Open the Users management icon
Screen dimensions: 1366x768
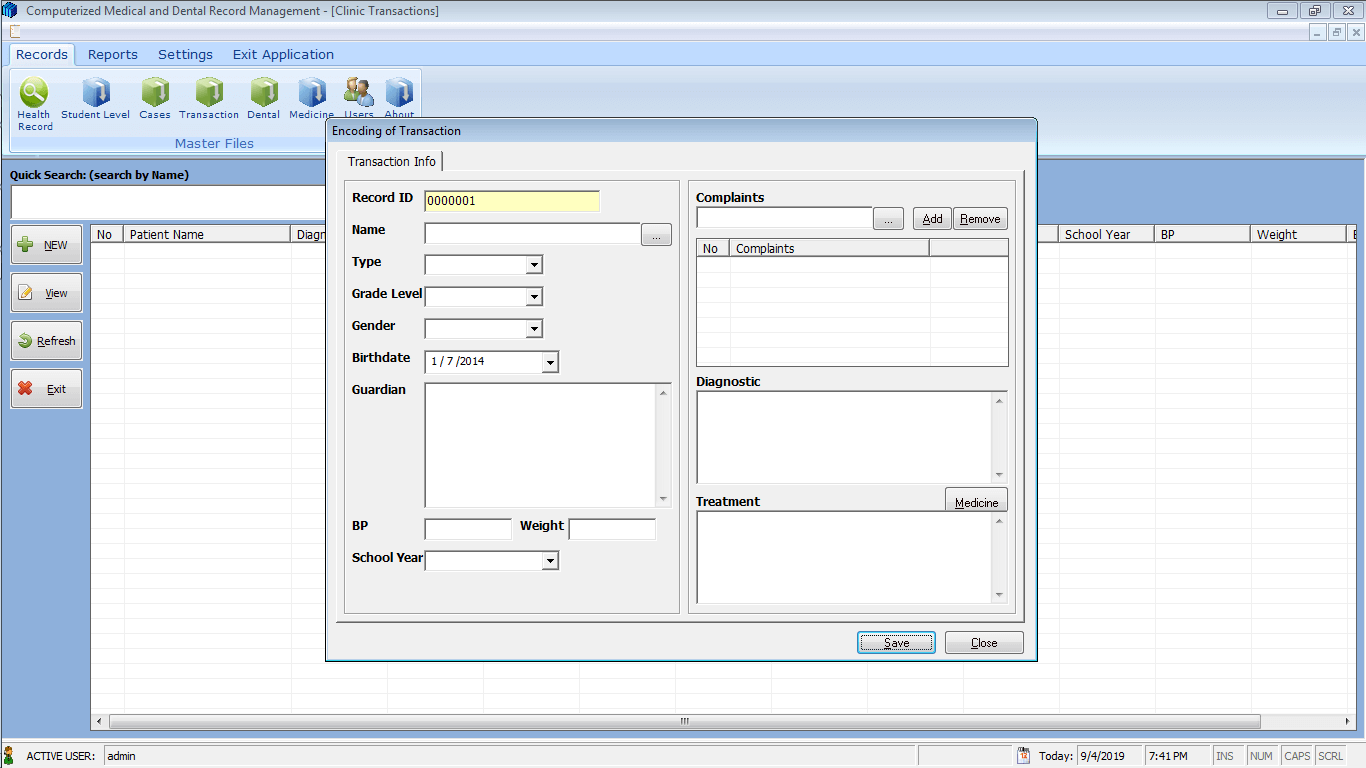point(358,99)
